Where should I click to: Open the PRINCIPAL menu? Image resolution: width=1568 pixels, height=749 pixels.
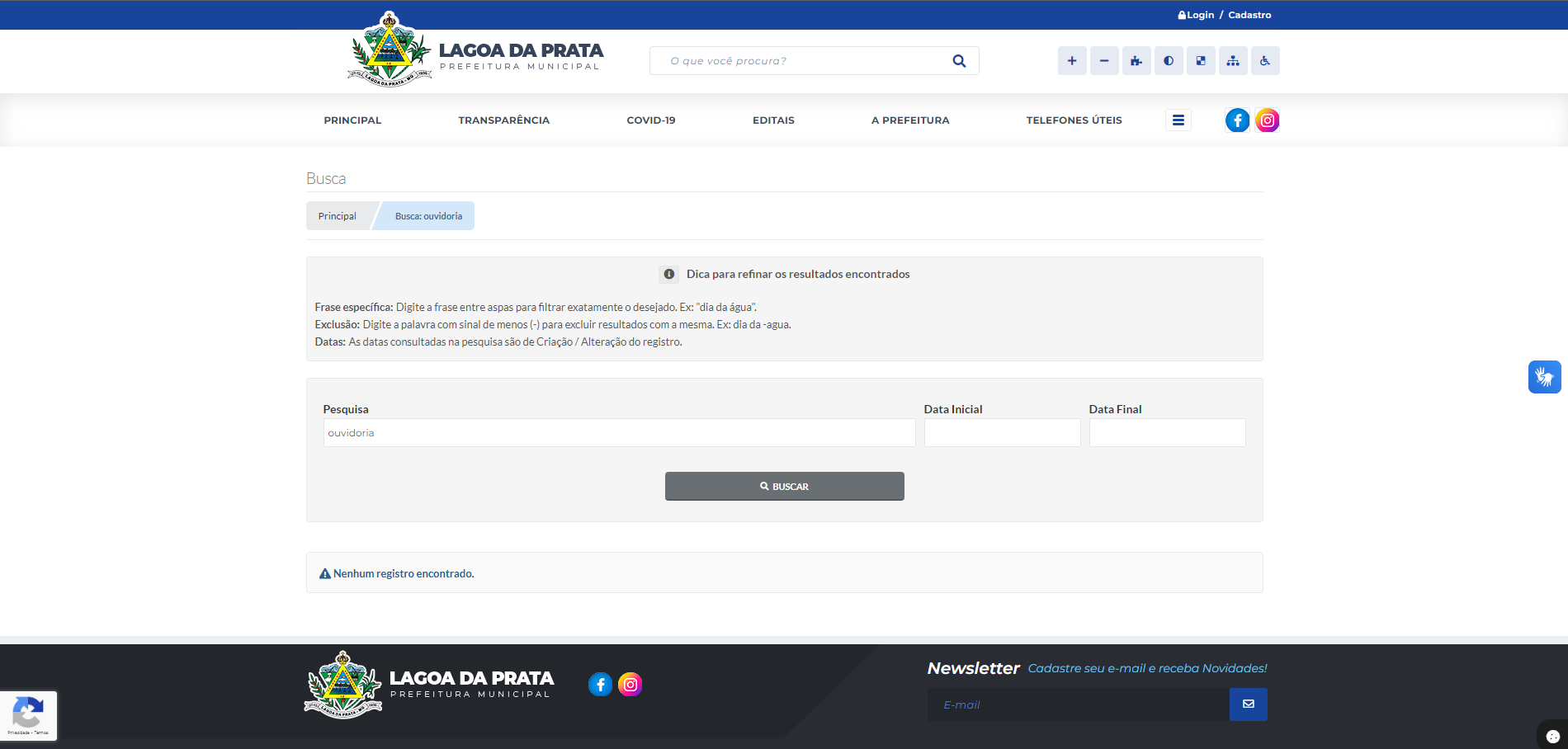pos(352,120)
